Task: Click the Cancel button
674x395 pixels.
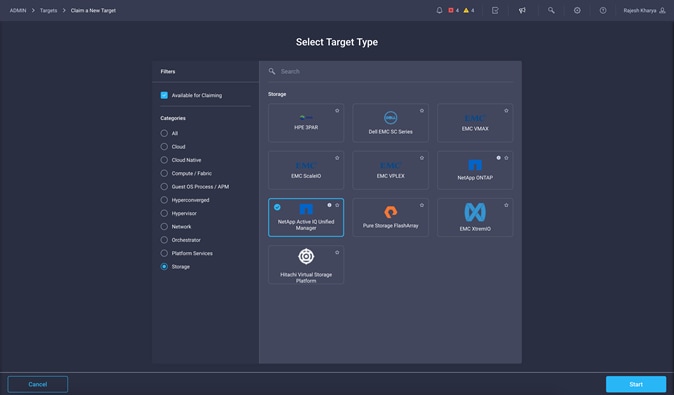Action: (38, 384)
